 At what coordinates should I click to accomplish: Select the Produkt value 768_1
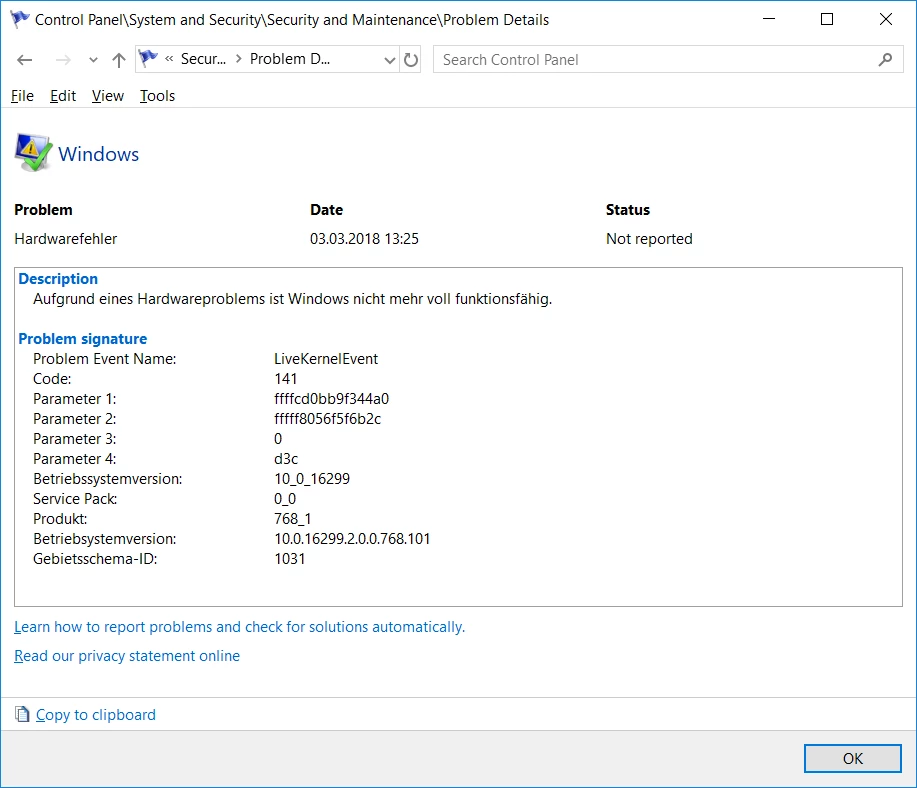point(292,519)
